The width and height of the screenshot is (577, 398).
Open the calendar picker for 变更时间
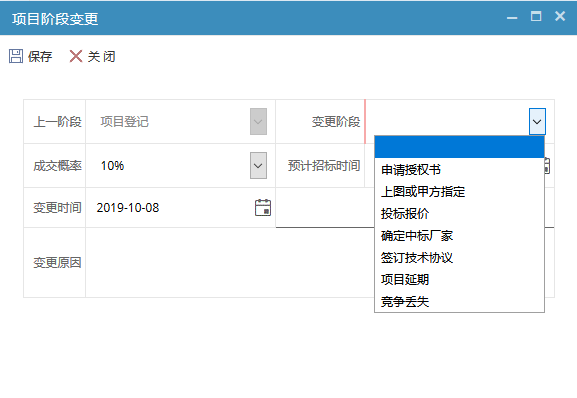click(x=263, y=207)
